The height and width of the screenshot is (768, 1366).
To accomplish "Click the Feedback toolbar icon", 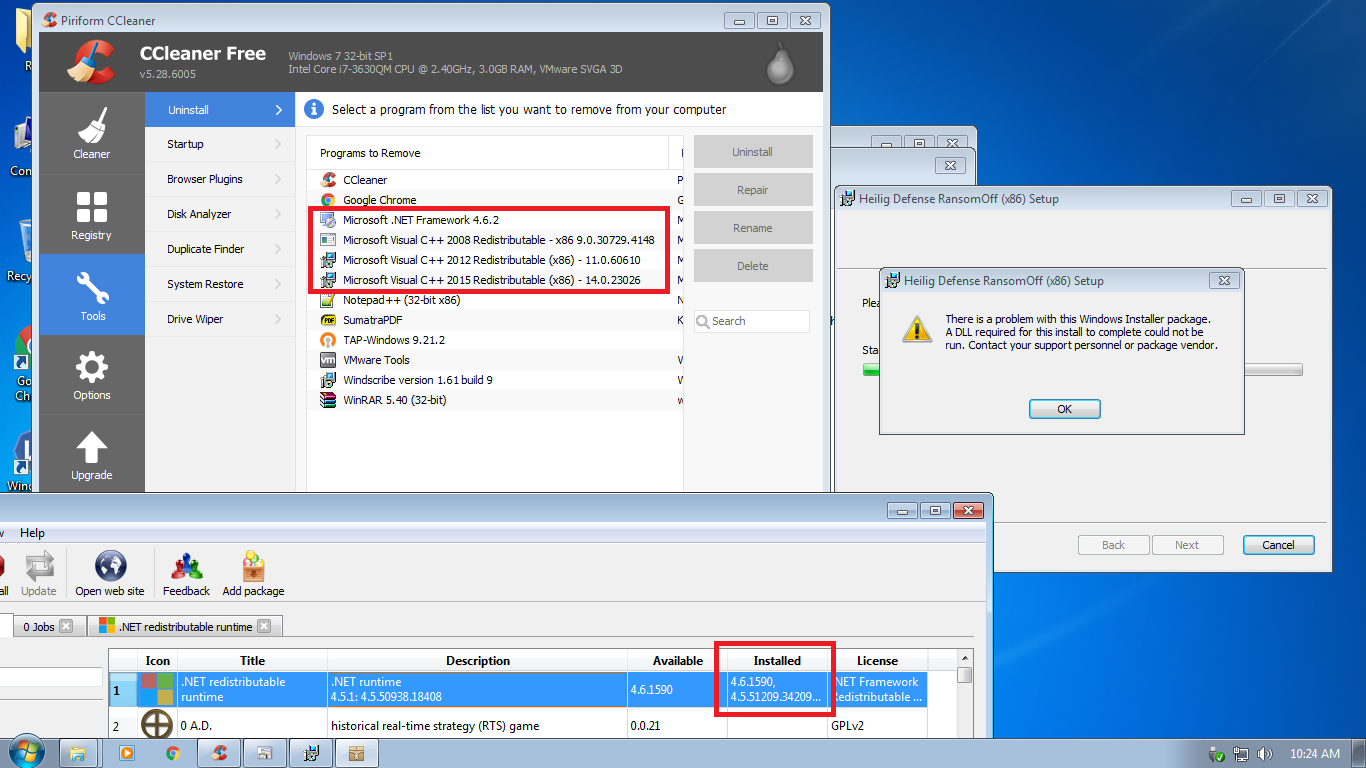I will [x=186, y=574].
